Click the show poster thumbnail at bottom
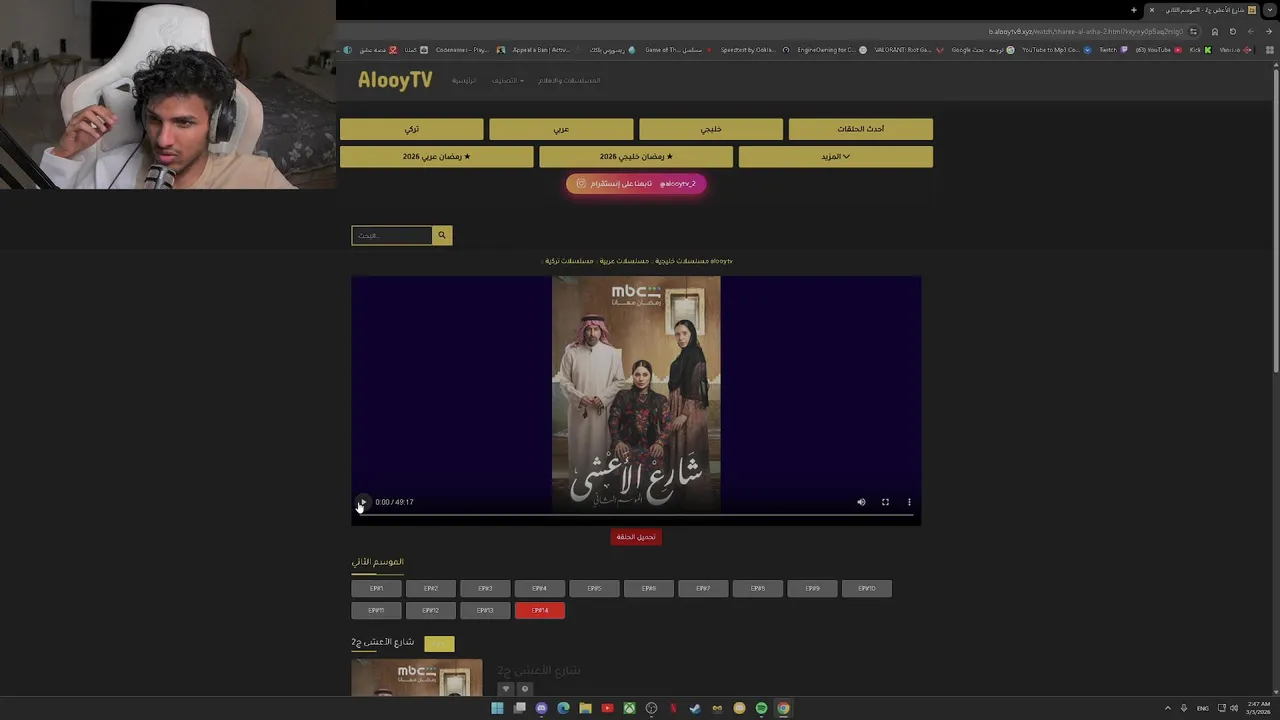This screenshot has height=720, width=1280. [417, 677]
